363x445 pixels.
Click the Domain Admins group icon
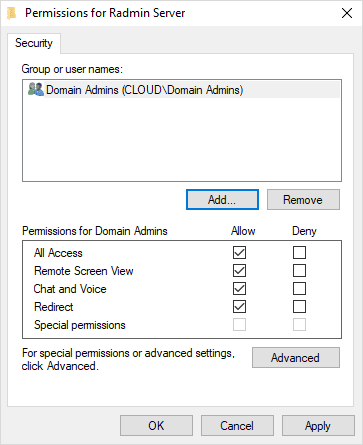(x=36, y=89)
